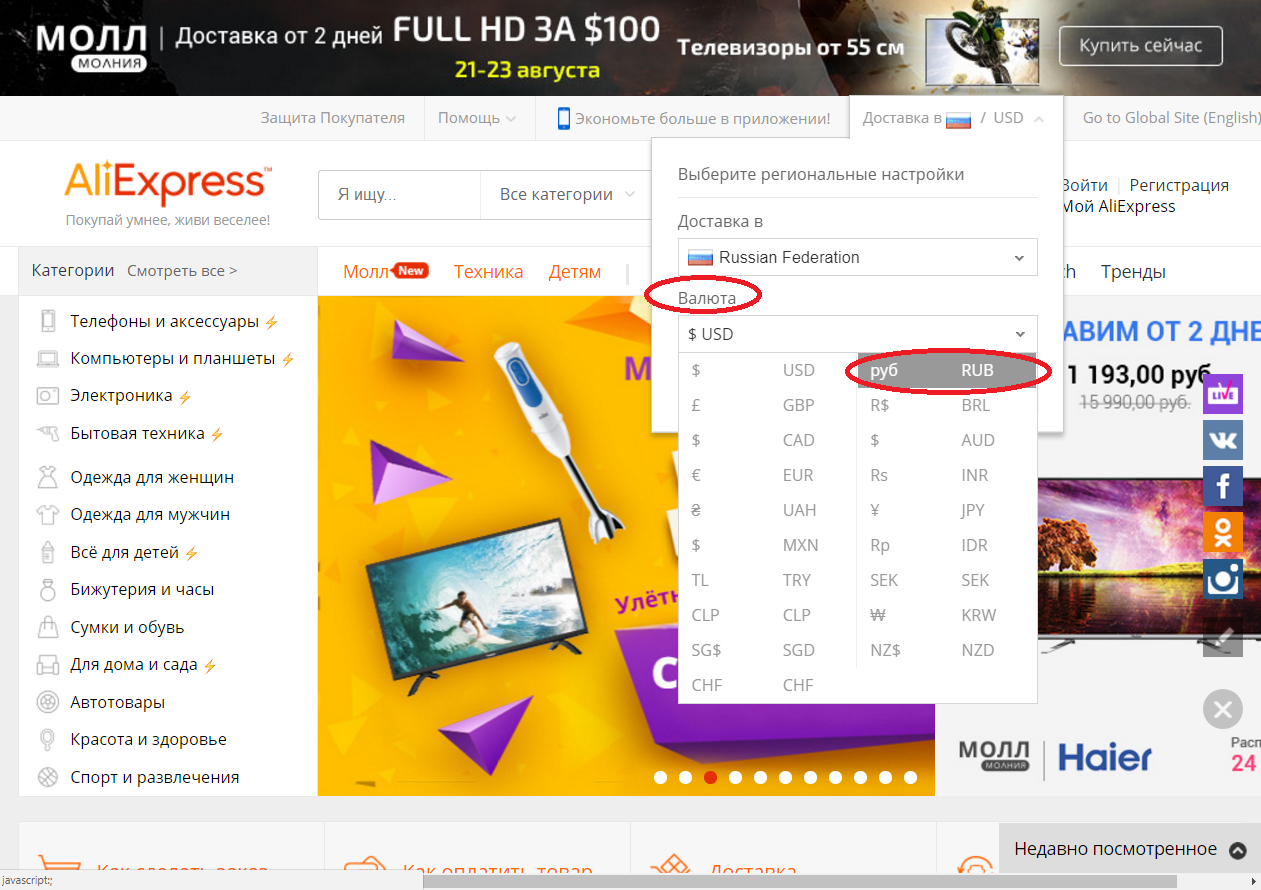
Task: Click dress icon next to Одежда для женщин
Action: click(x=47, y=477)
